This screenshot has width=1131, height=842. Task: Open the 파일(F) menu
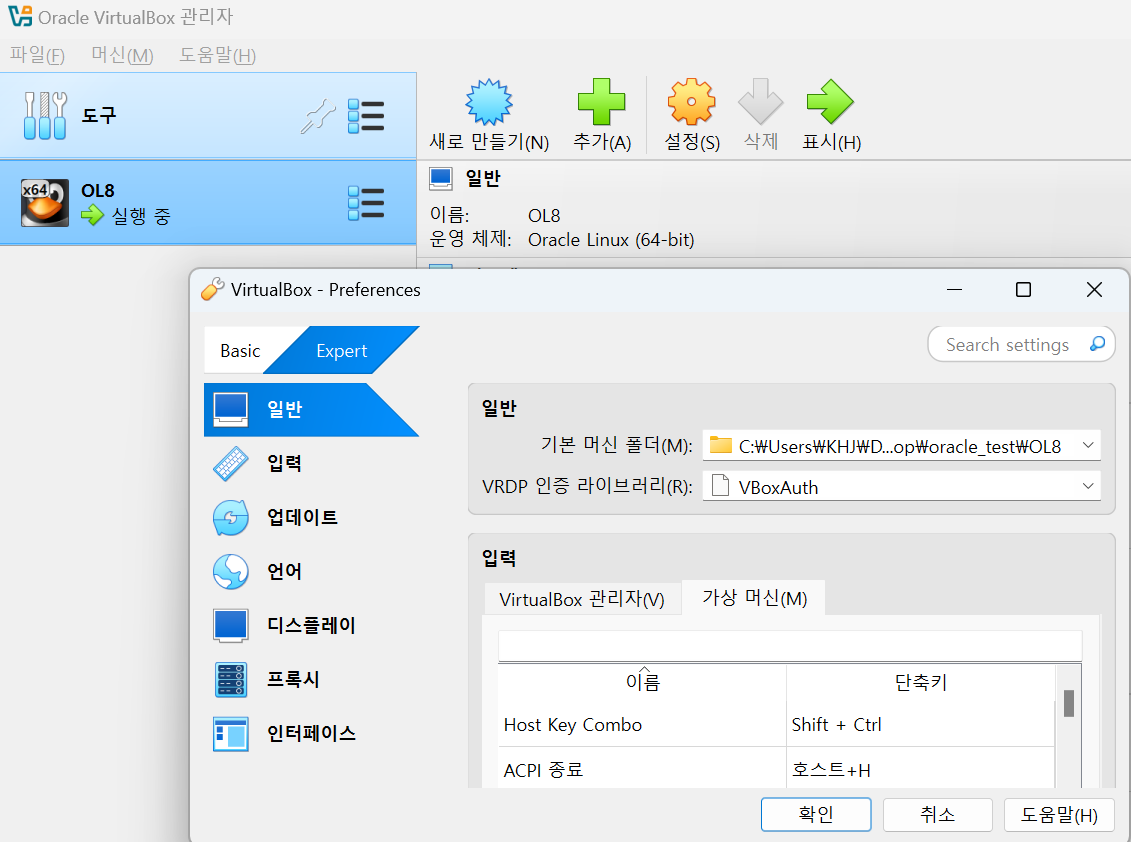coord(37,55)
